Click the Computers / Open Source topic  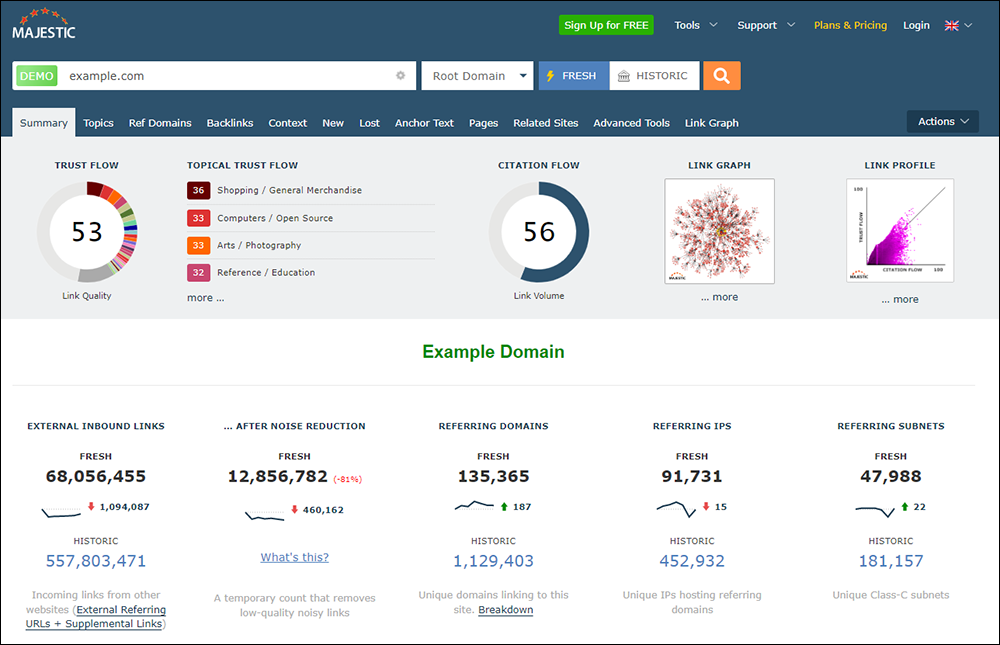tap(275, 218)
